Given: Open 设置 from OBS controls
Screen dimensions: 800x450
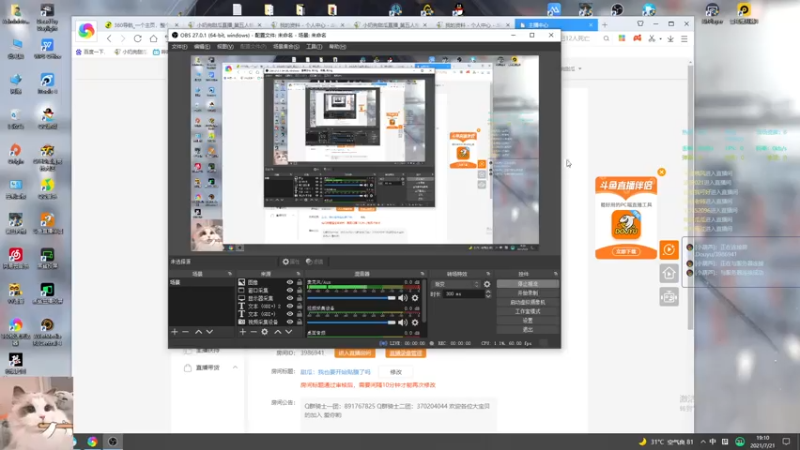Looking at the screenshot, I should pyautogui.click(x=528, y=320).
